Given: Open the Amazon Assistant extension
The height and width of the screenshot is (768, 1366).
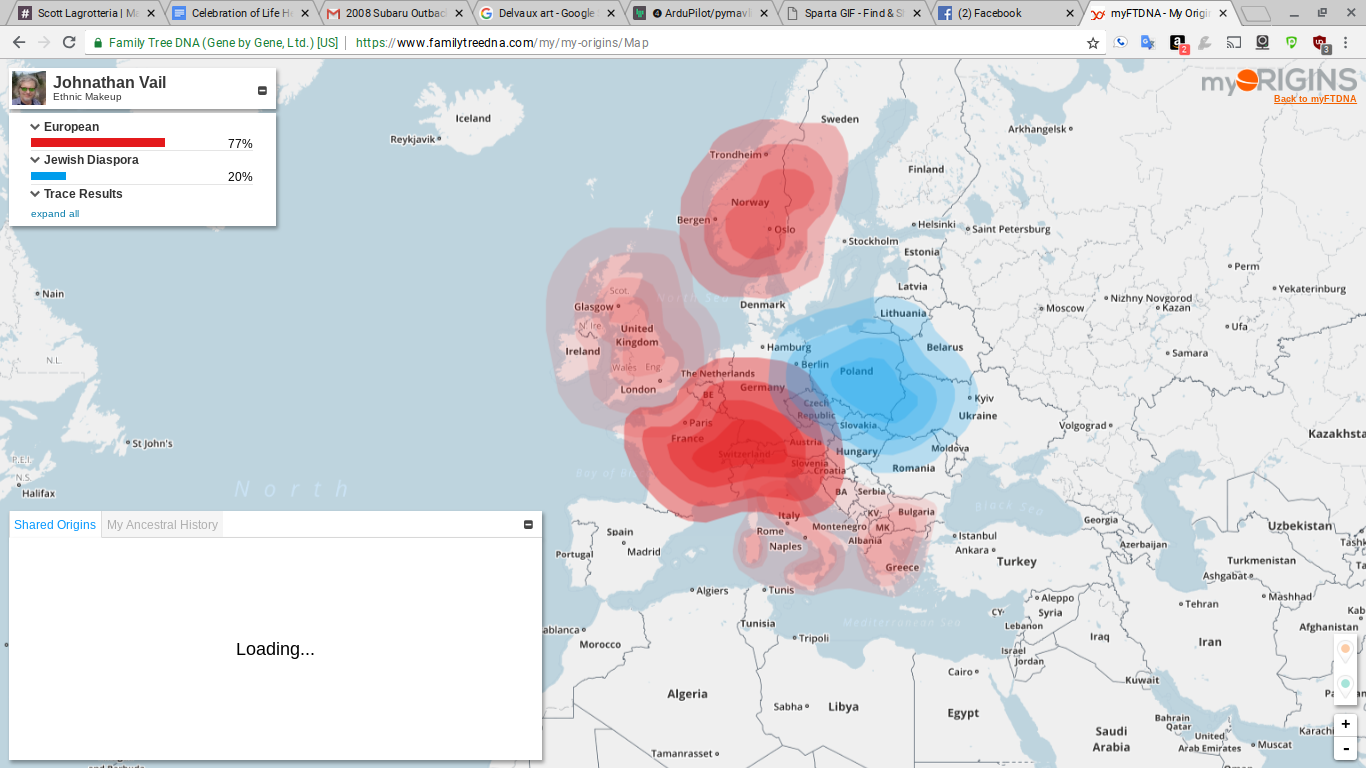Looking at the screenshot, I should point(1178,43).
